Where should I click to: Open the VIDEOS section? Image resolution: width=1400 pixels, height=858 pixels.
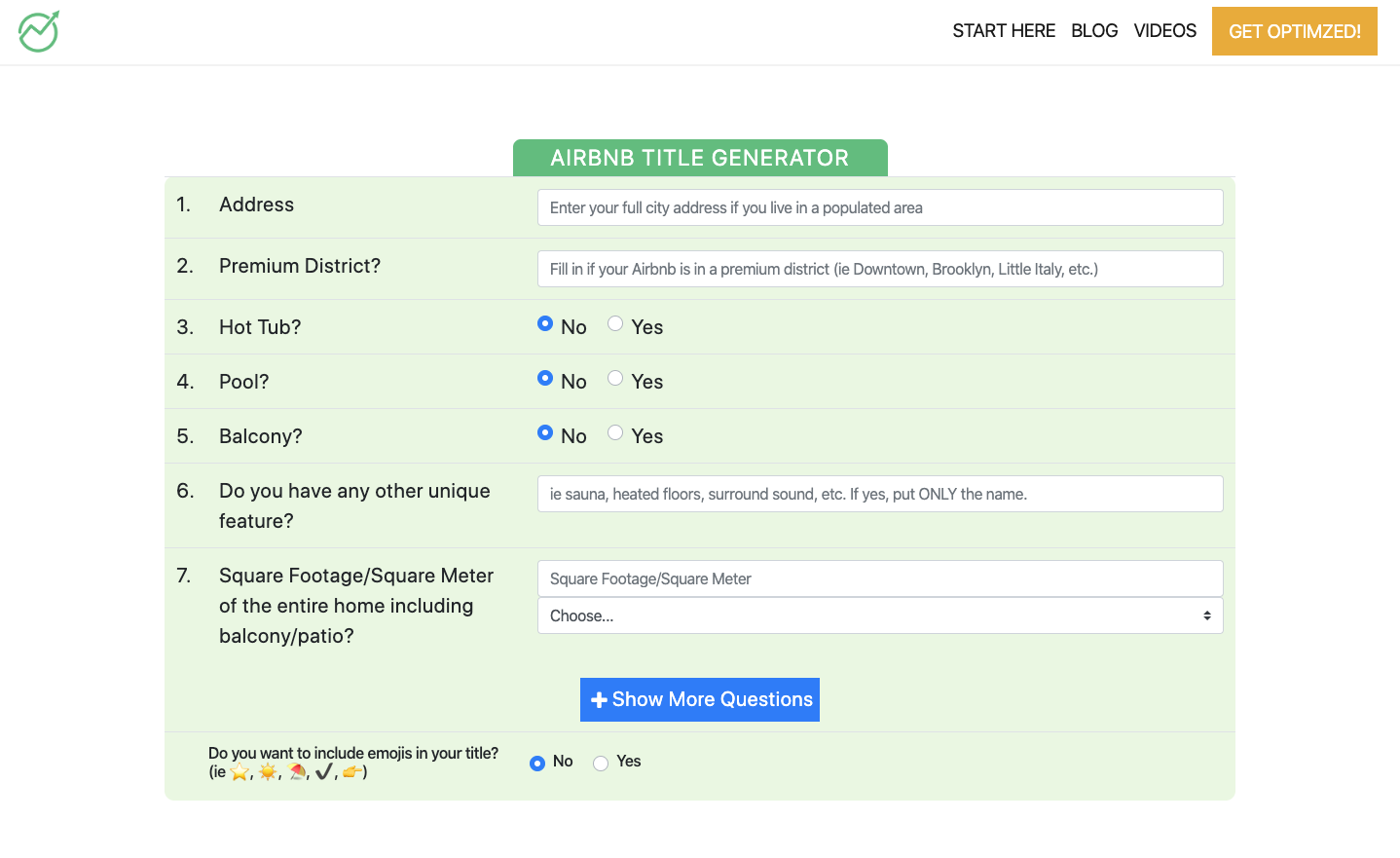click(x=1164, y=30)
